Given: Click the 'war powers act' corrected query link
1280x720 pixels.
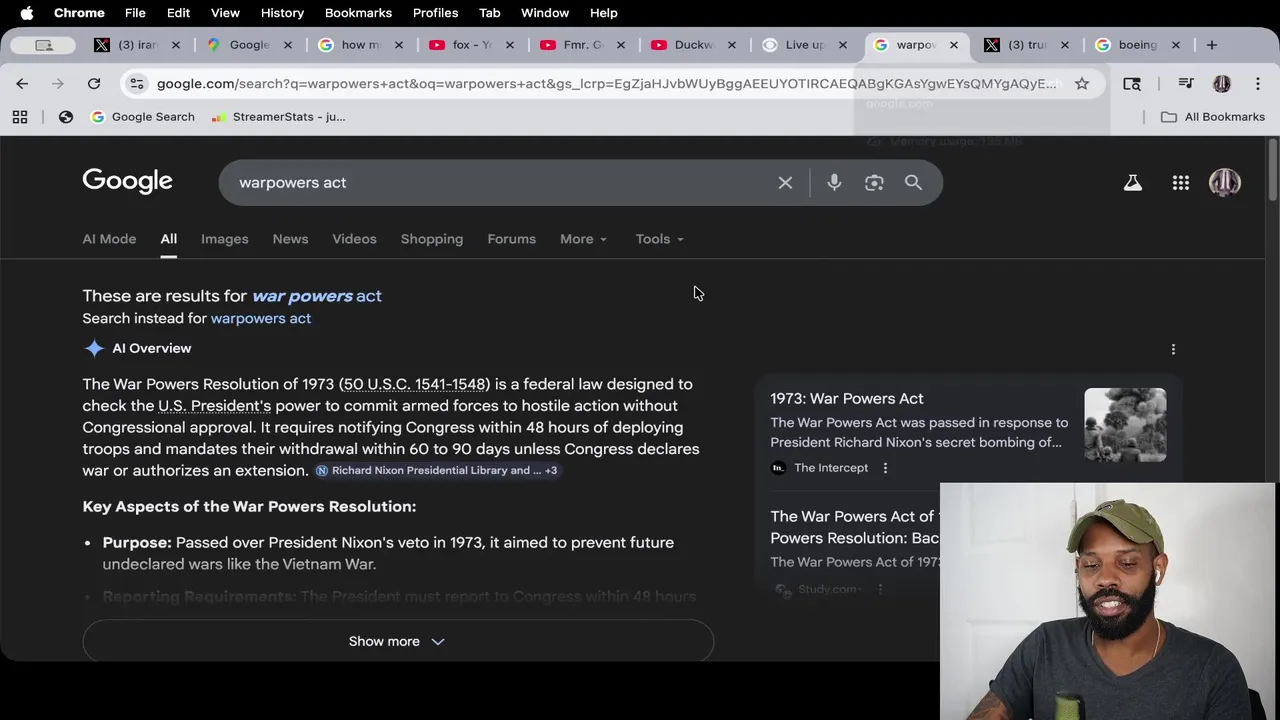Looking at the screenshot, I should pos(317,296).
